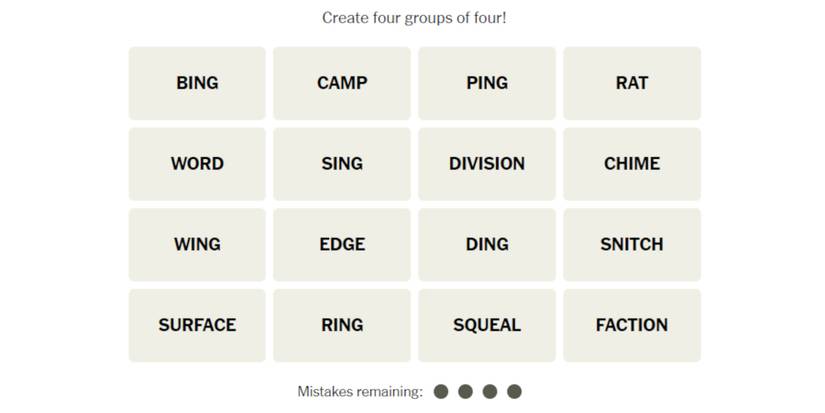
Task: Click the SING word tile
Action: [342, 164]
